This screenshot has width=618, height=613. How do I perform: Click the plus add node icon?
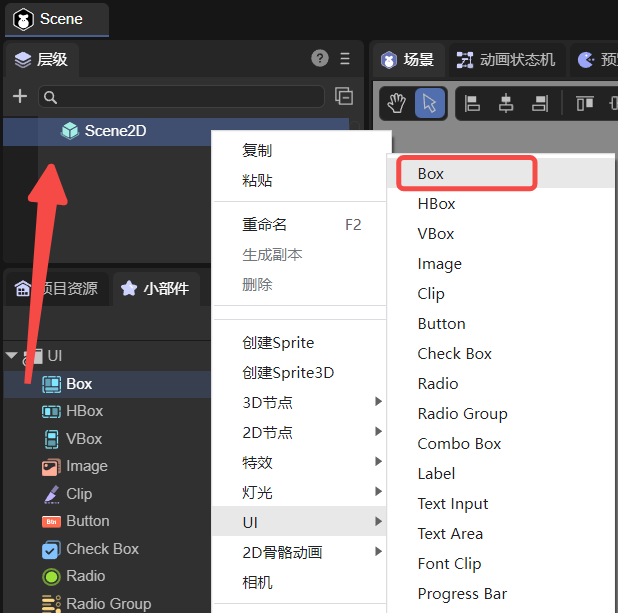click(x=19, y=96)
